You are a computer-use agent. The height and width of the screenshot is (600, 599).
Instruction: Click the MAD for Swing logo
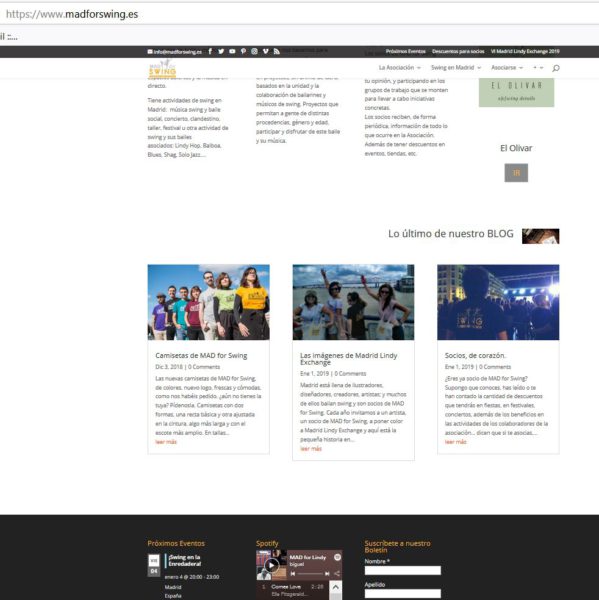pos(162,68)
